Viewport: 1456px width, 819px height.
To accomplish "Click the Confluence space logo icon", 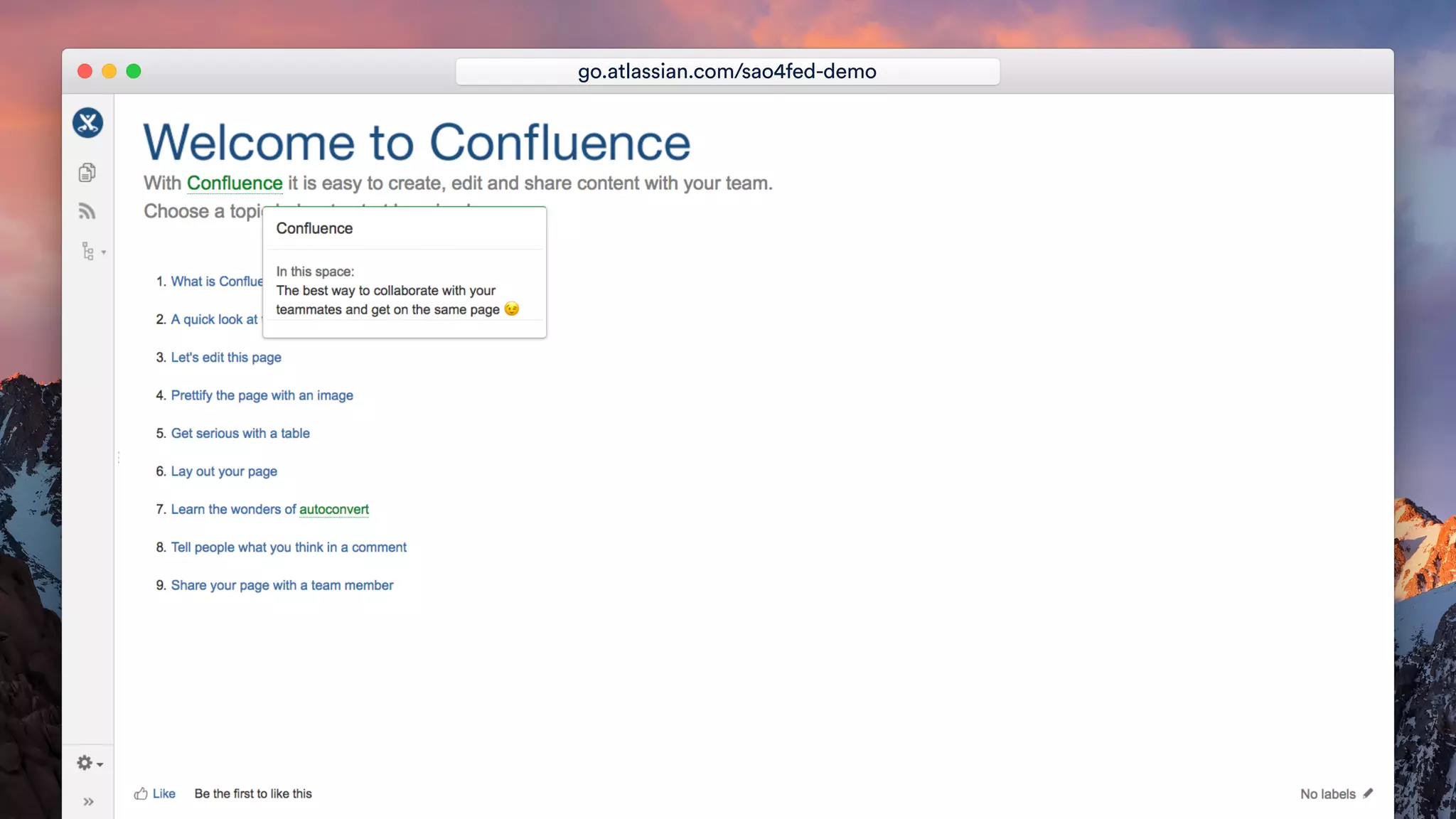I will [88, 123].
